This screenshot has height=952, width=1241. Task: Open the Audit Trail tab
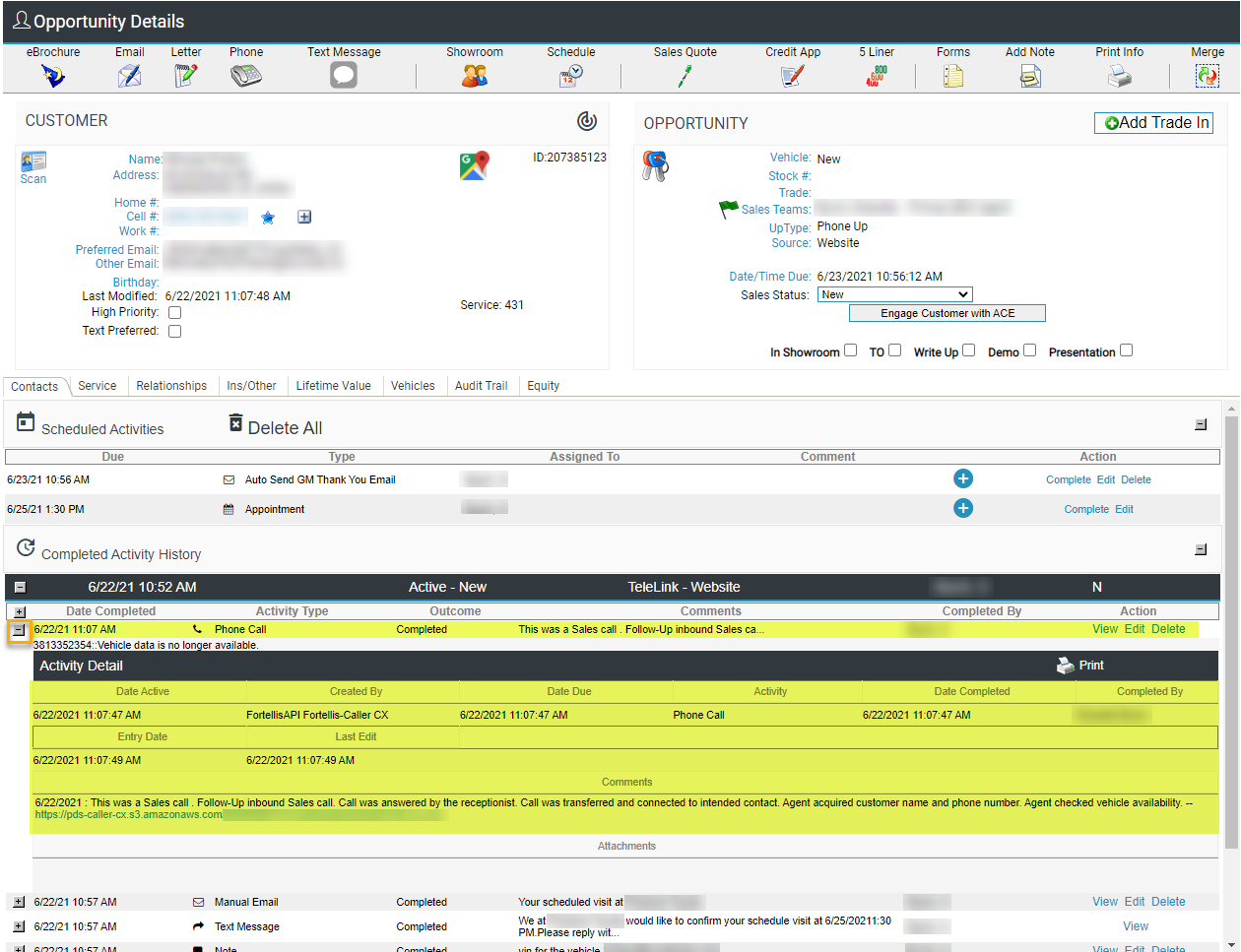pos(482,386)
